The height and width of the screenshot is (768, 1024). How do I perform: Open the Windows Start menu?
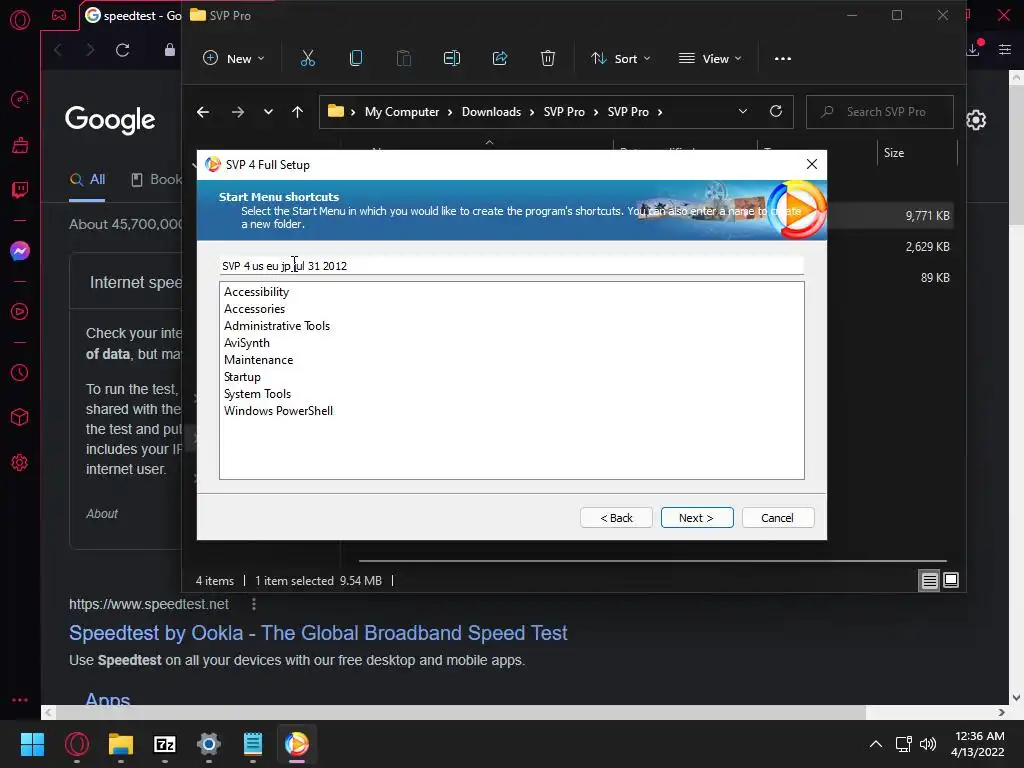(32, 744)
